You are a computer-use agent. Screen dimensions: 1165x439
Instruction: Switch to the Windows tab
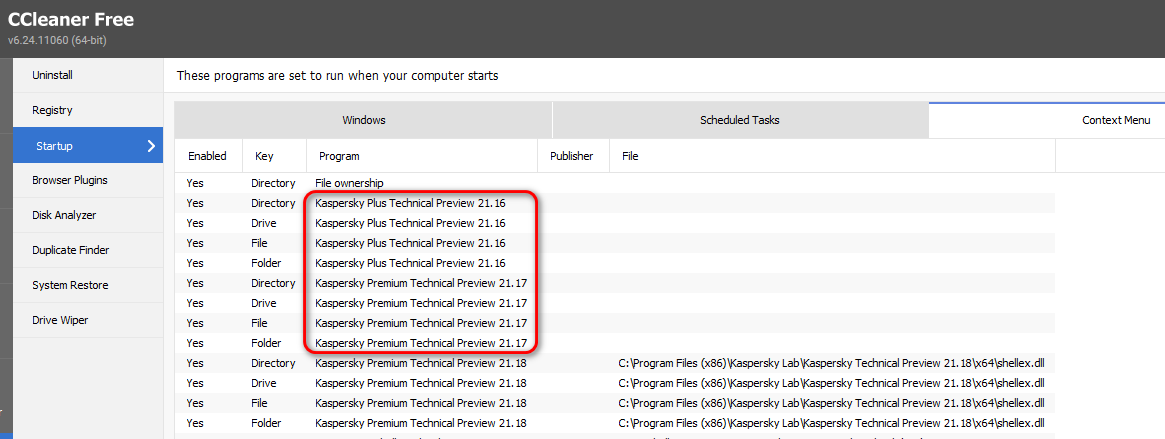pyautogui.click(x=363, y=120)
